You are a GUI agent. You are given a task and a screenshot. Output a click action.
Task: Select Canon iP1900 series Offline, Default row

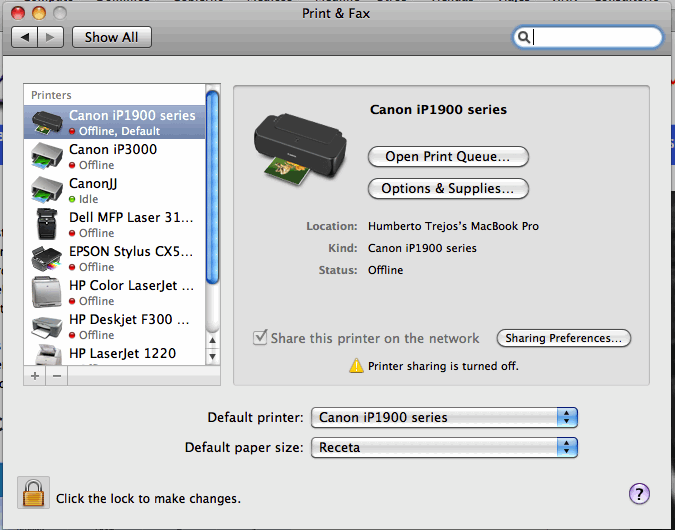pos(115,122)
